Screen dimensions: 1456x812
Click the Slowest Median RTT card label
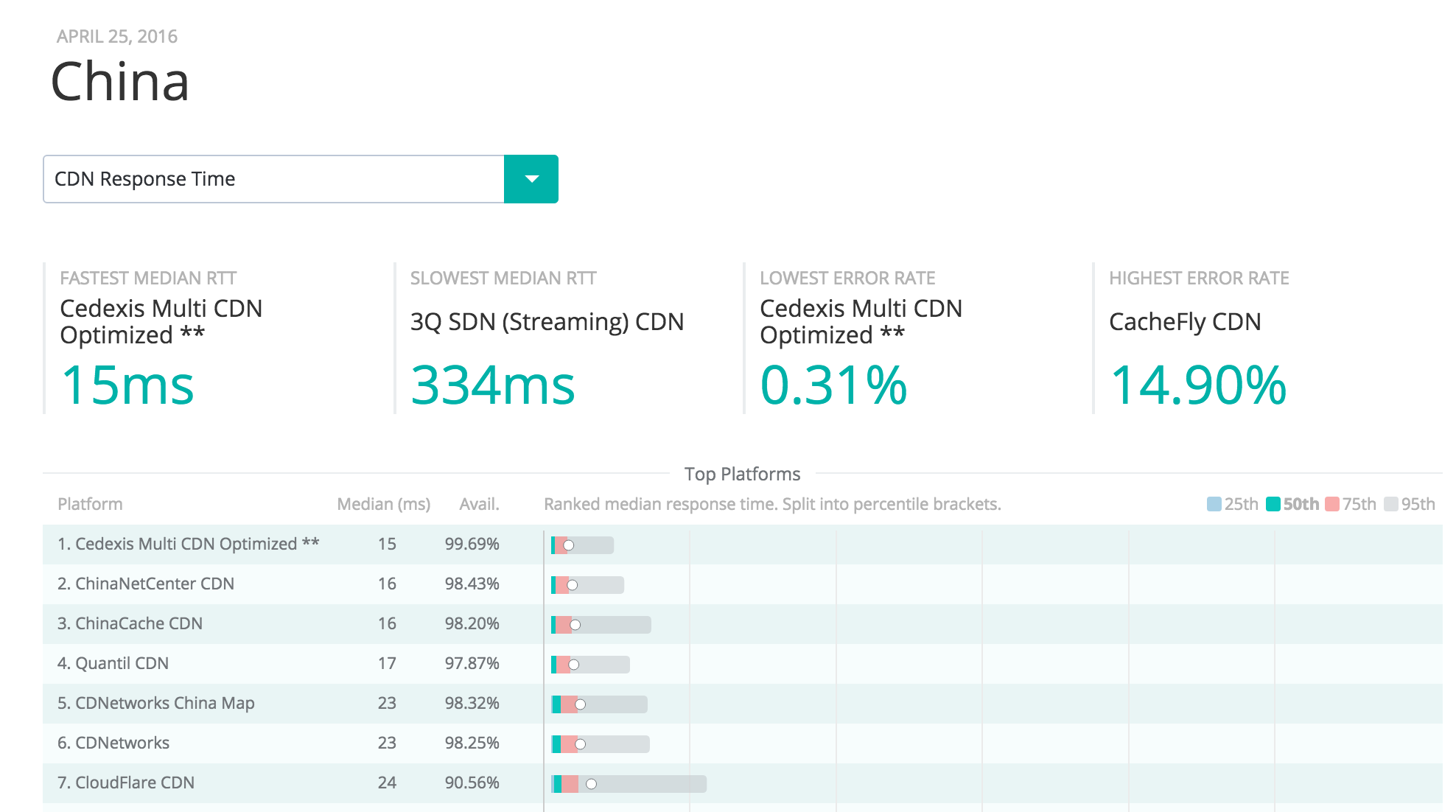(503, 279)
